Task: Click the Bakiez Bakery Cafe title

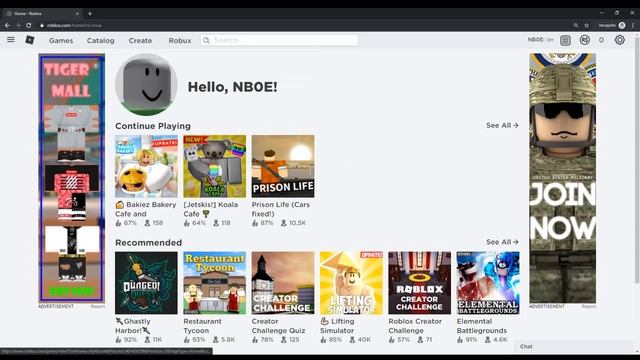Action: coord(146,209)
